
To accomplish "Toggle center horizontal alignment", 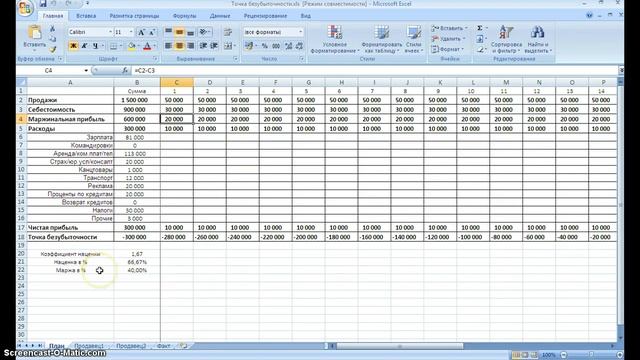I will [x=179, y=46].
